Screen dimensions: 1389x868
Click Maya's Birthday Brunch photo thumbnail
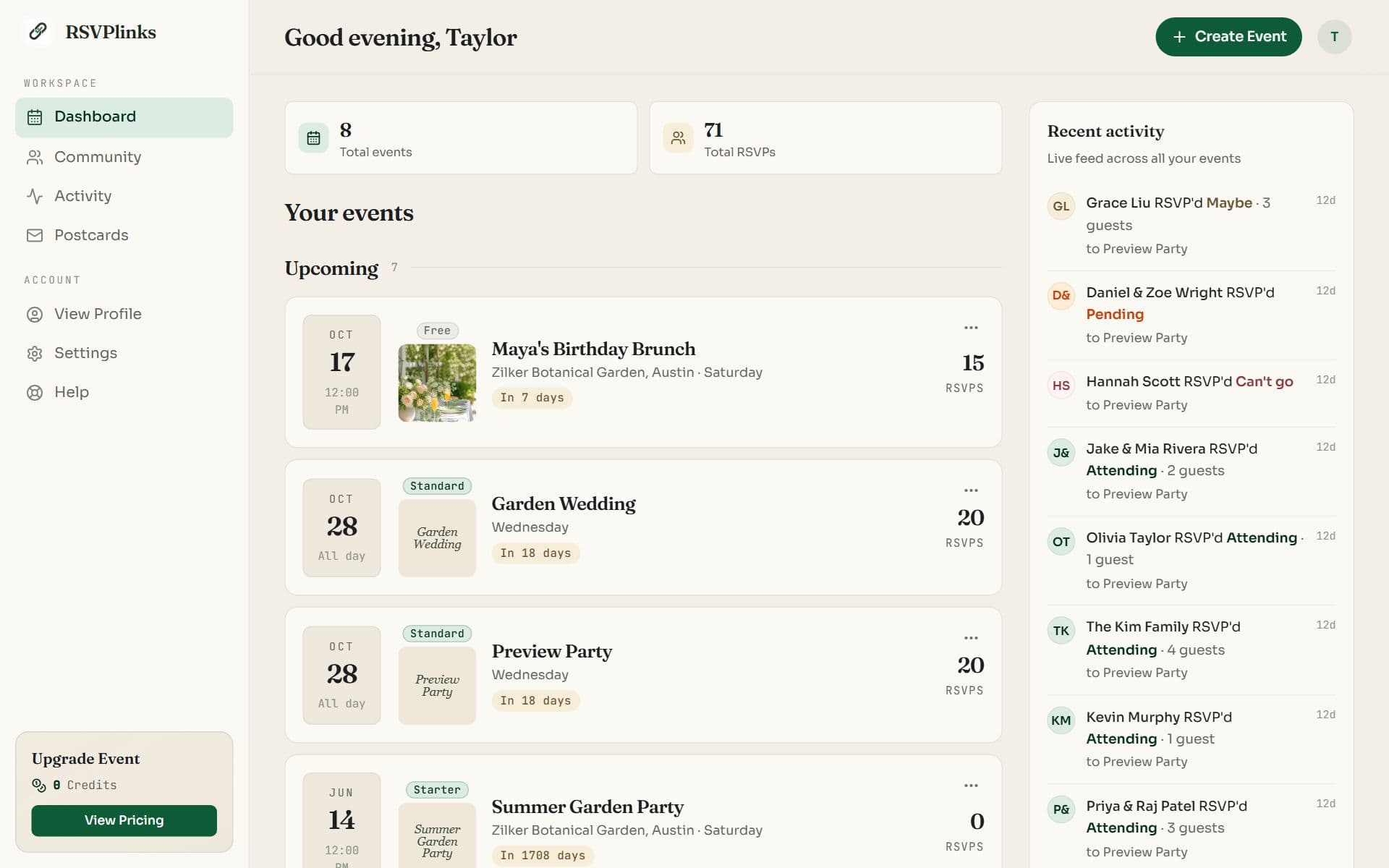(x=437, y=383)
